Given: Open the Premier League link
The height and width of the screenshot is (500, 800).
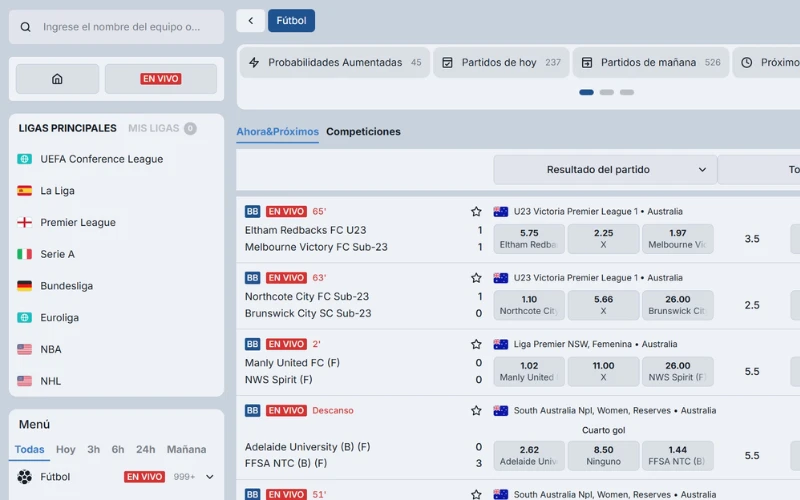Looking at the screenshot, I should (78, 222).
